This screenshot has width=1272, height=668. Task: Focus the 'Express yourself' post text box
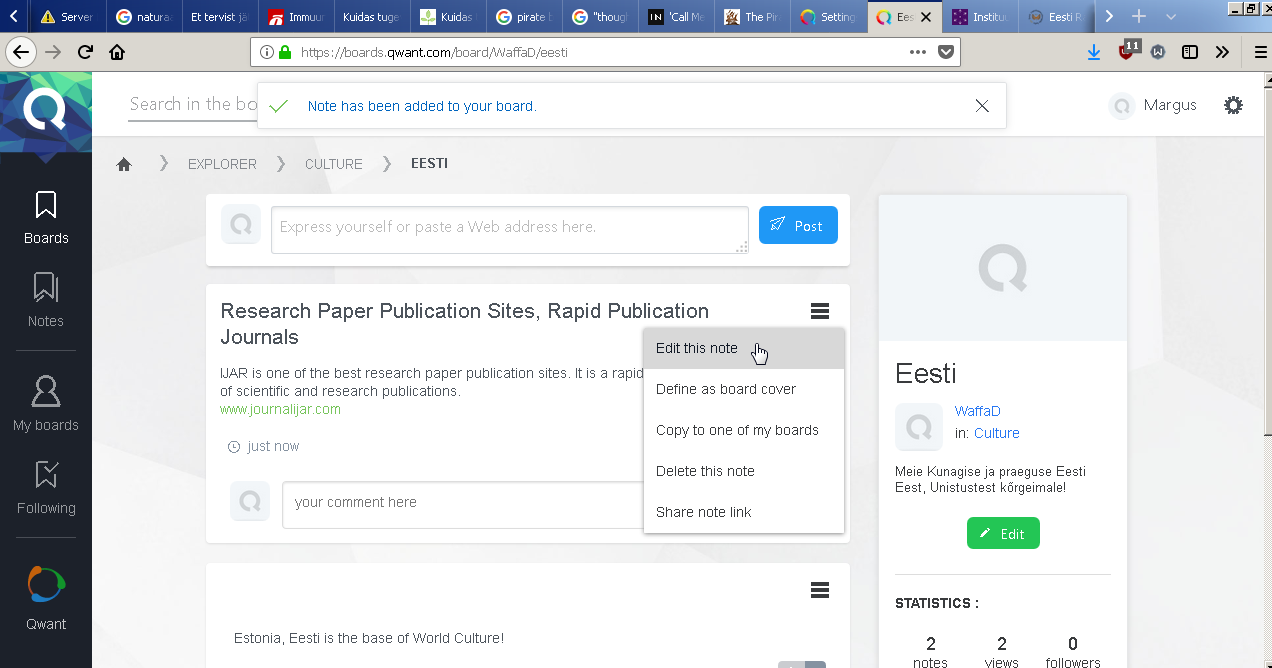point(510,230)
